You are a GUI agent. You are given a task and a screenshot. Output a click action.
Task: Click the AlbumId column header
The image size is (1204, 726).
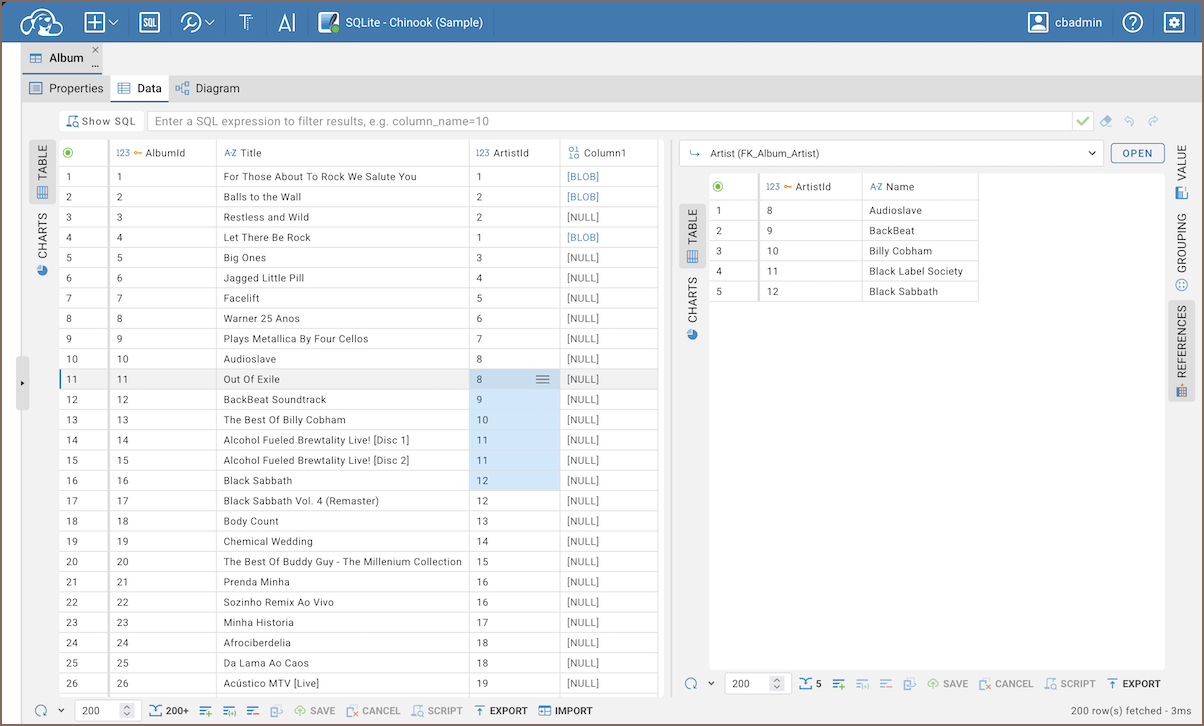pos(162,153)
